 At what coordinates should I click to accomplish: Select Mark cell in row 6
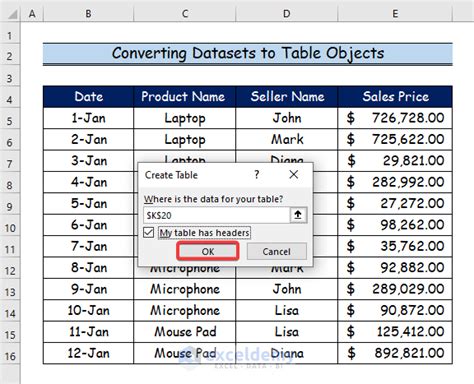coord(287,139)
